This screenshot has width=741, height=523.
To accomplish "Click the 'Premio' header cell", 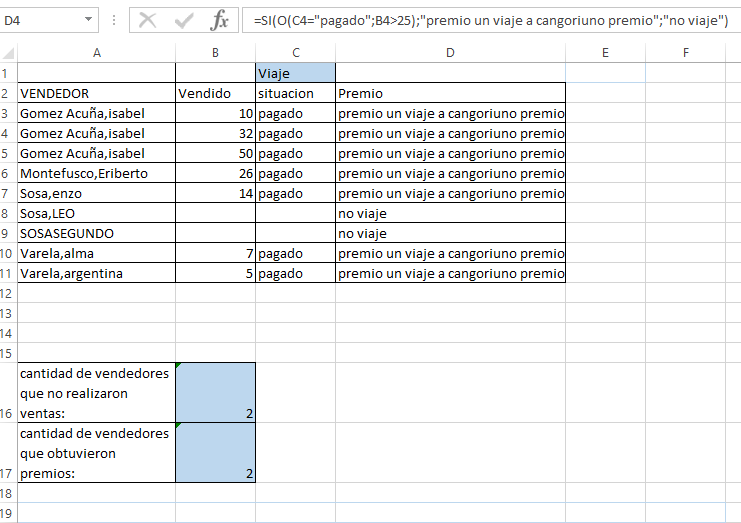I will click(x=450, y=93).
